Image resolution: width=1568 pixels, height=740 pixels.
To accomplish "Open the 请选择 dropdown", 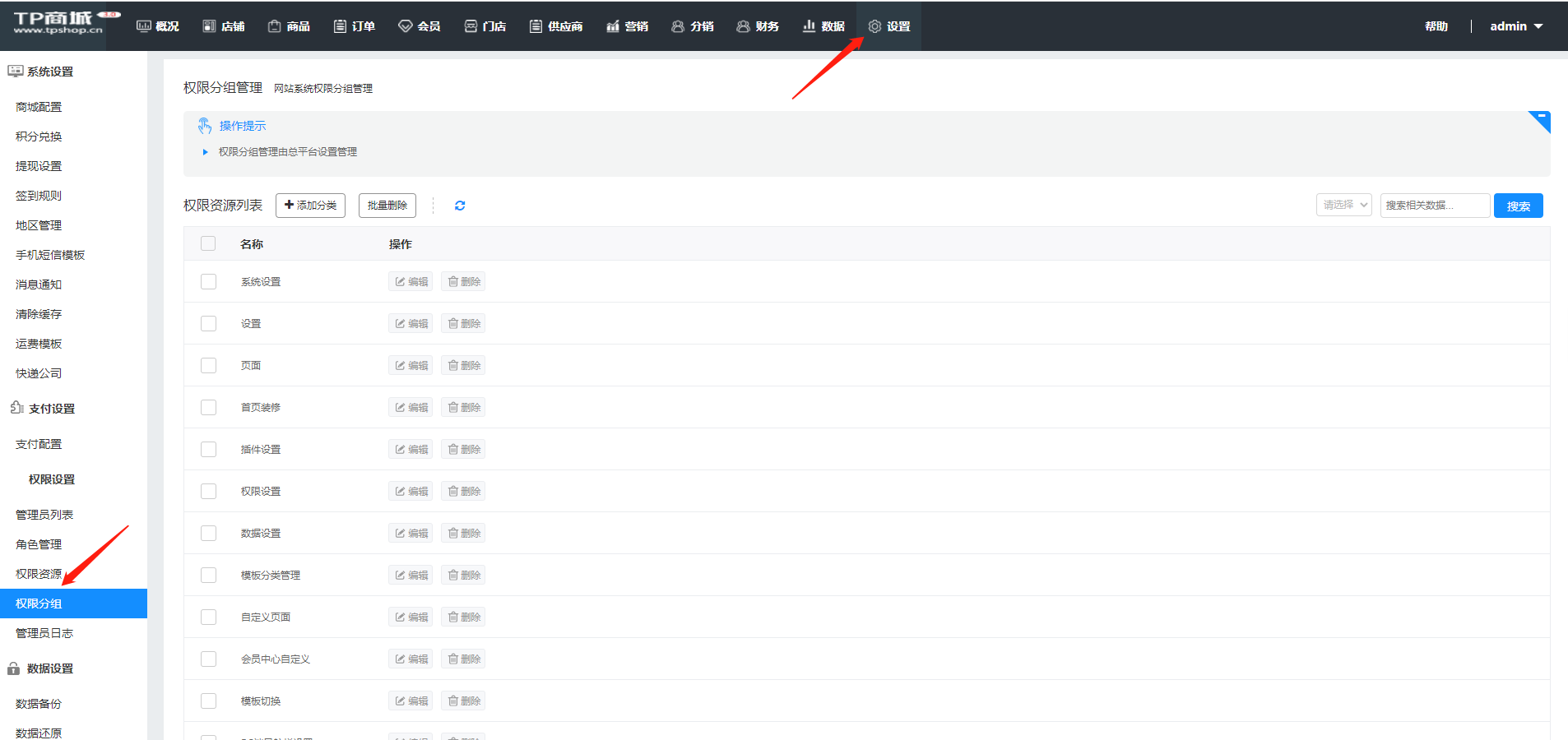I will (x=1343, y=205).
